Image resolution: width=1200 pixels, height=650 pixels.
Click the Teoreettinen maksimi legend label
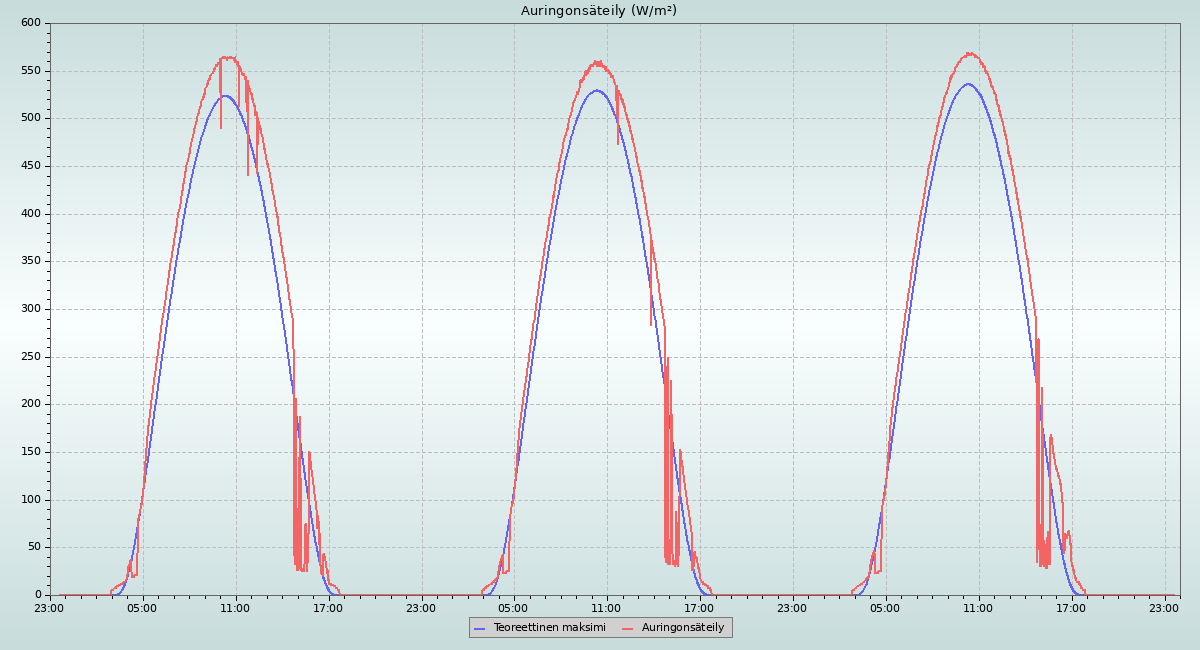coord(549,628)
